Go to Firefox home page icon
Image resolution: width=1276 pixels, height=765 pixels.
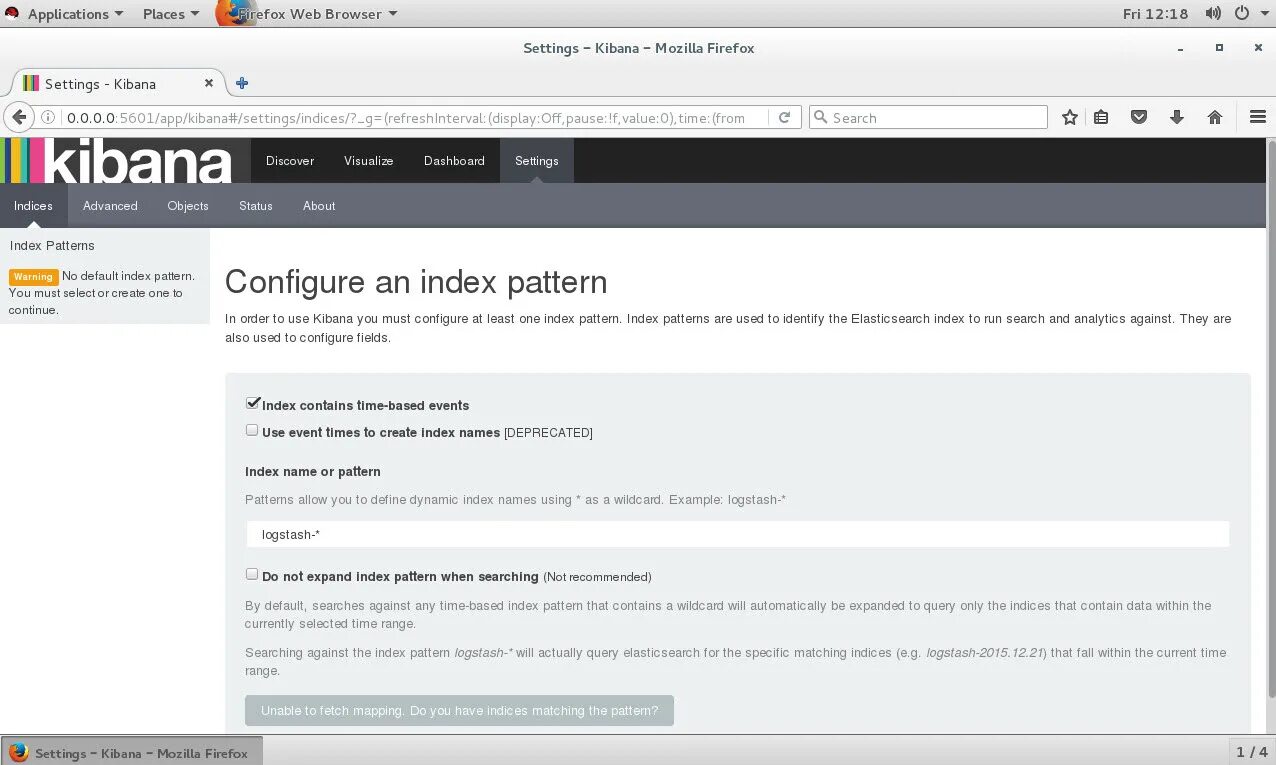tap(1215, 117)
